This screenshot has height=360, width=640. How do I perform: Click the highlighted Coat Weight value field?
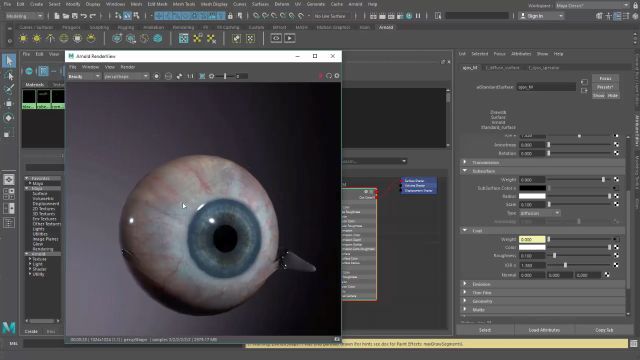pos(532,239)
